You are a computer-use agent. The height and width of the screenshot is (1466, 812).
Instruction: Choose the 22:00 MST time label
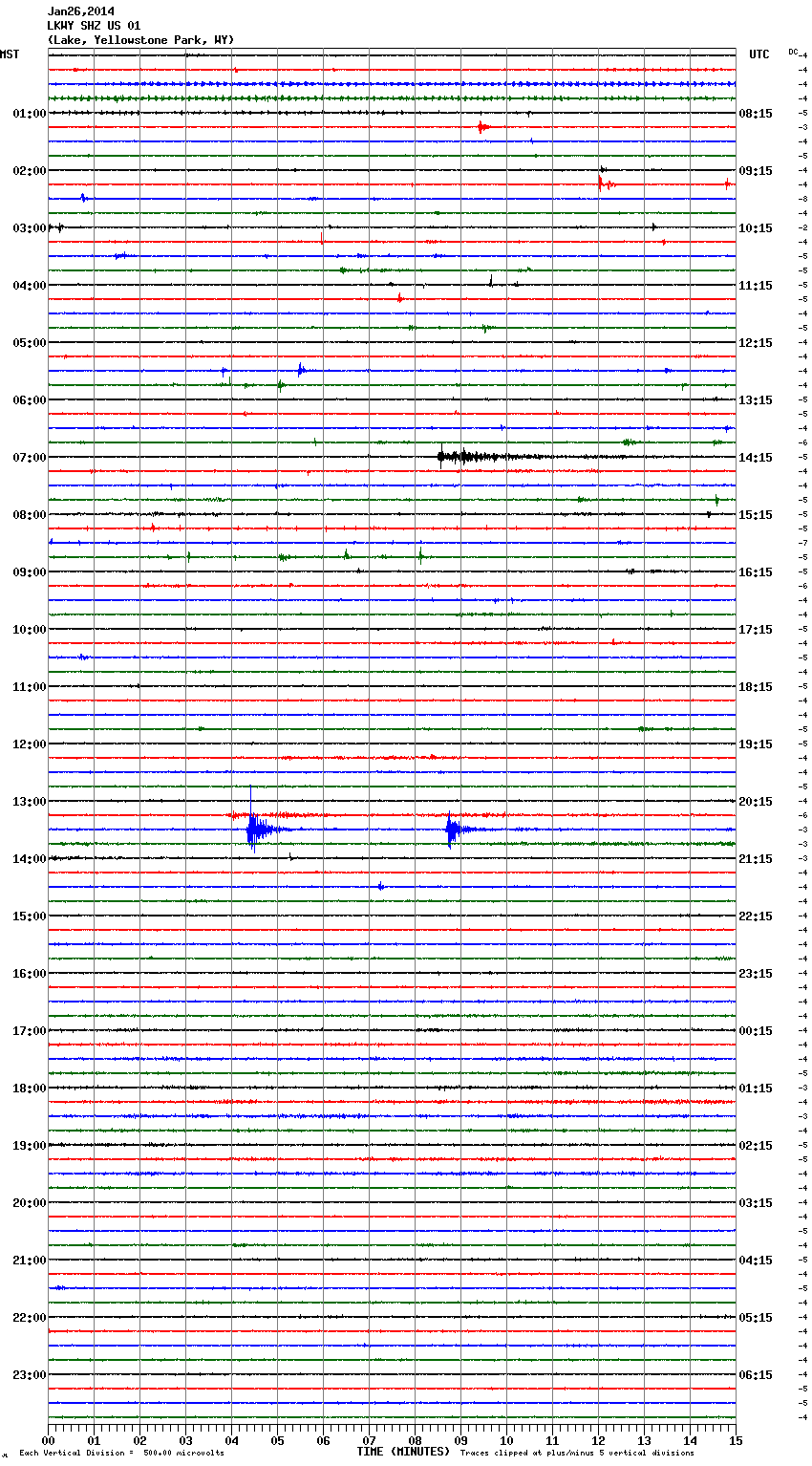[29, 1318]
